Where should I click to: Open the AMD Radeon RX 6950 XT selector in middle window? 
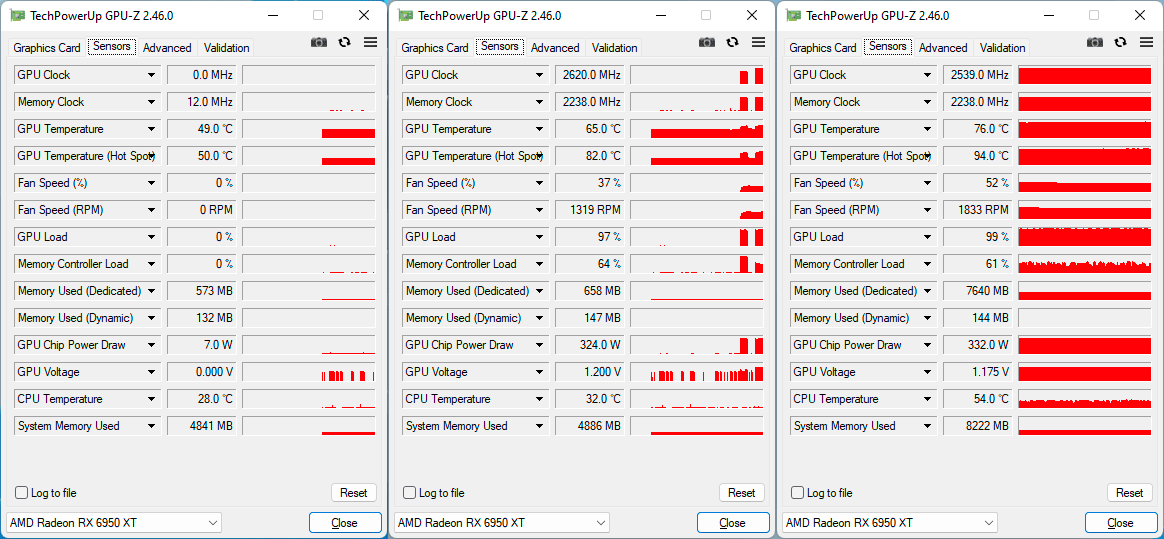point(502,523)
